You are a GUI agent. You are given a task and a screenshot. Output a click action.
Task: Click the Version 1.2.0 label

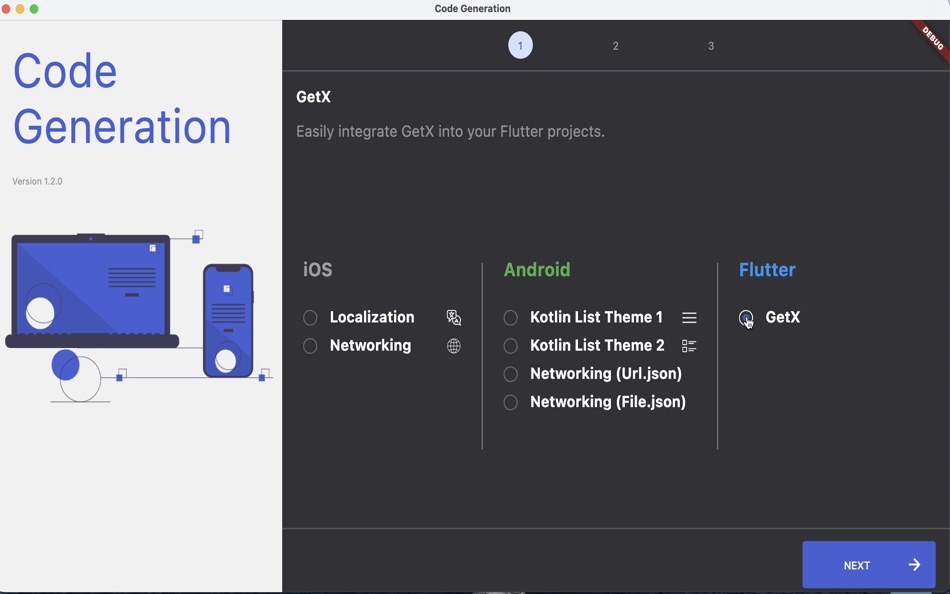(37, 181)
